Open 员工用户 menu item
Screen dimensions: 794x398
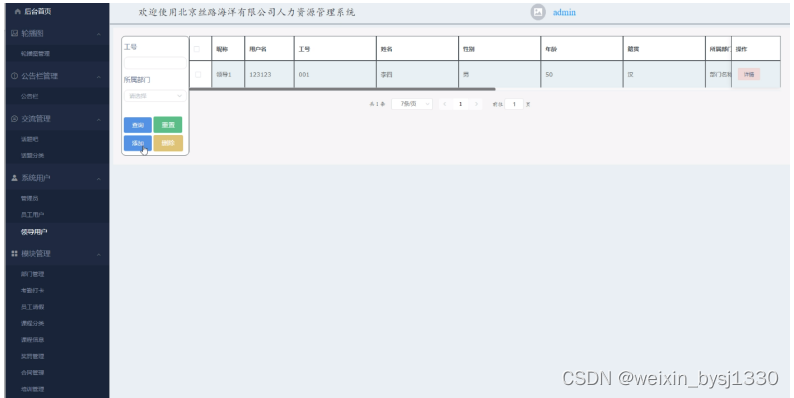[x=32, y=215]
